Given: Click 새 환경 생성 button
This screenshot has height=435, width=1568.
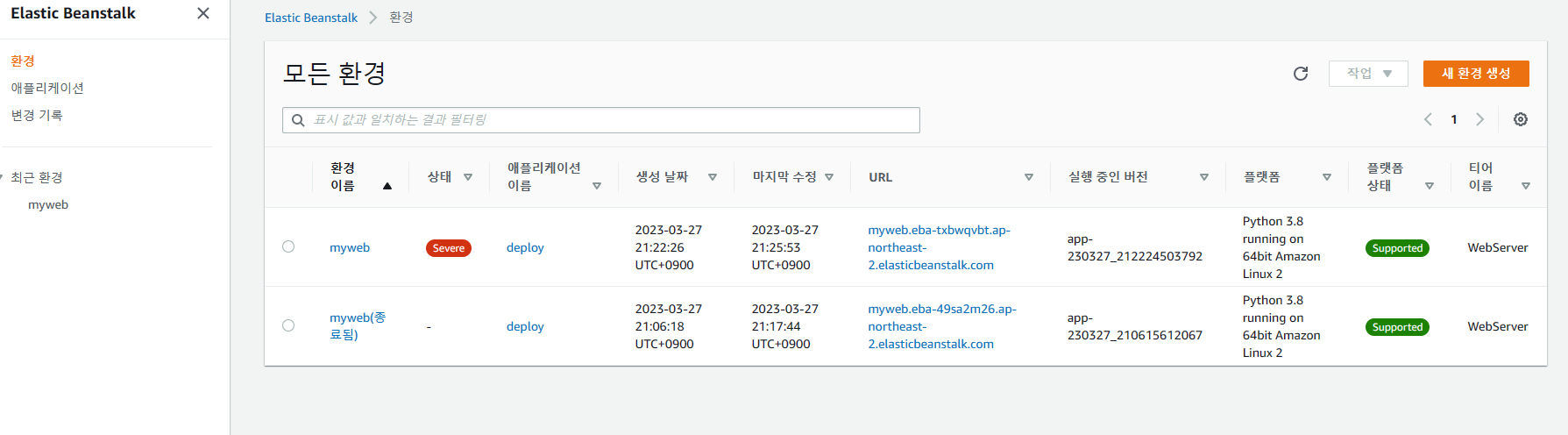Looking at the screenshot, I should click(1476, 74).
